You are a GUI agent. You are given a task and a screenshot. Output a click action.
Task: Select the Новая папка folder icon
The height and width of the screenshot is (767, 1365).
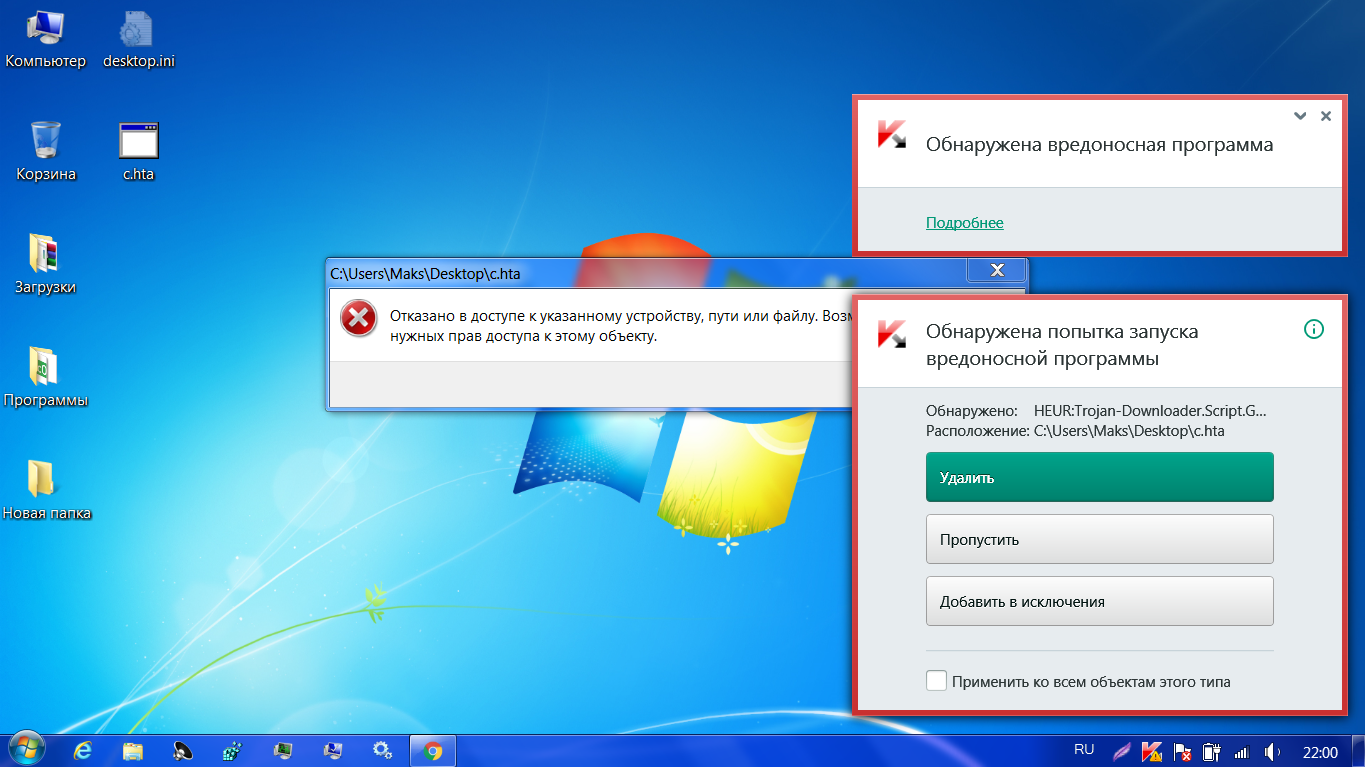(x=46, y=491)
